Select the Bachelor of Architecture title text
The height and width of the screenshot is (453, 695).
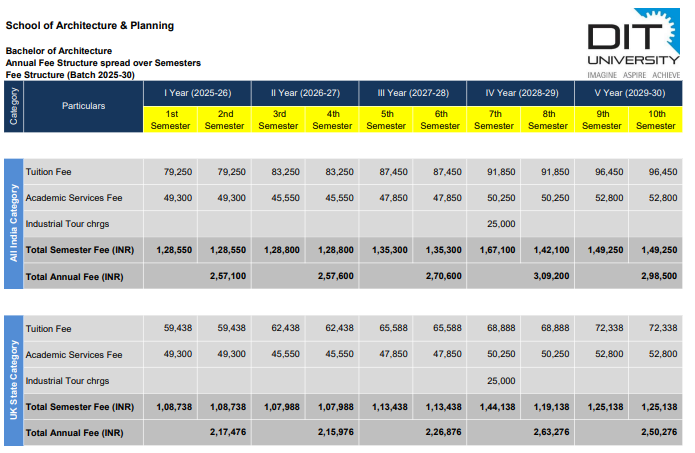(x=59, y=50)
